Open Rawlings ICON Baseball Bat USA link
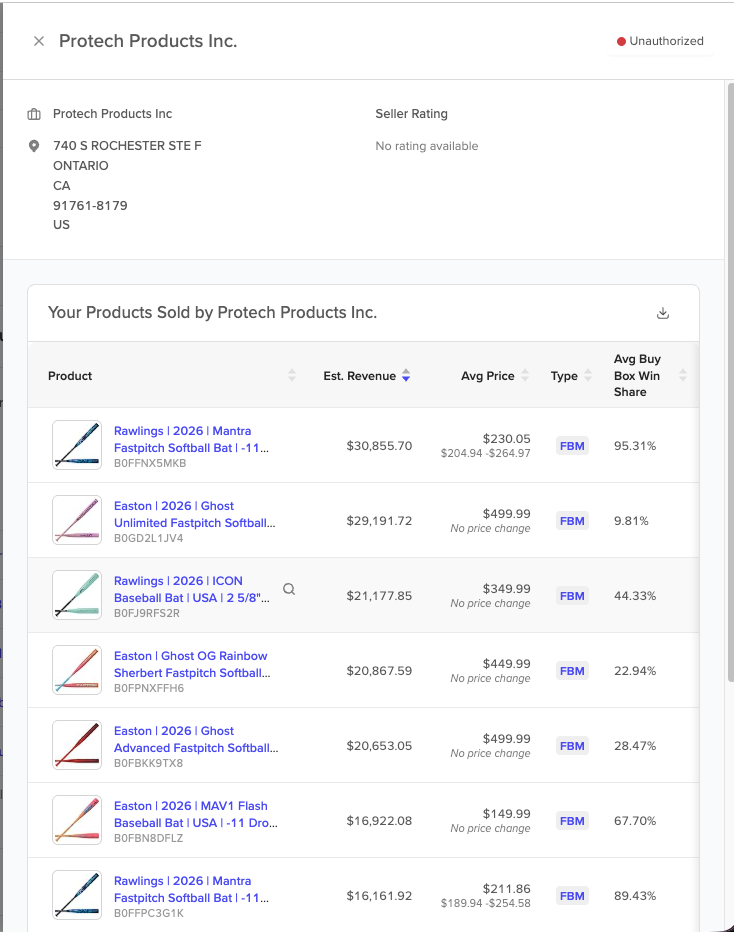This screenshot has width=734, height=932. coord(191,589)
